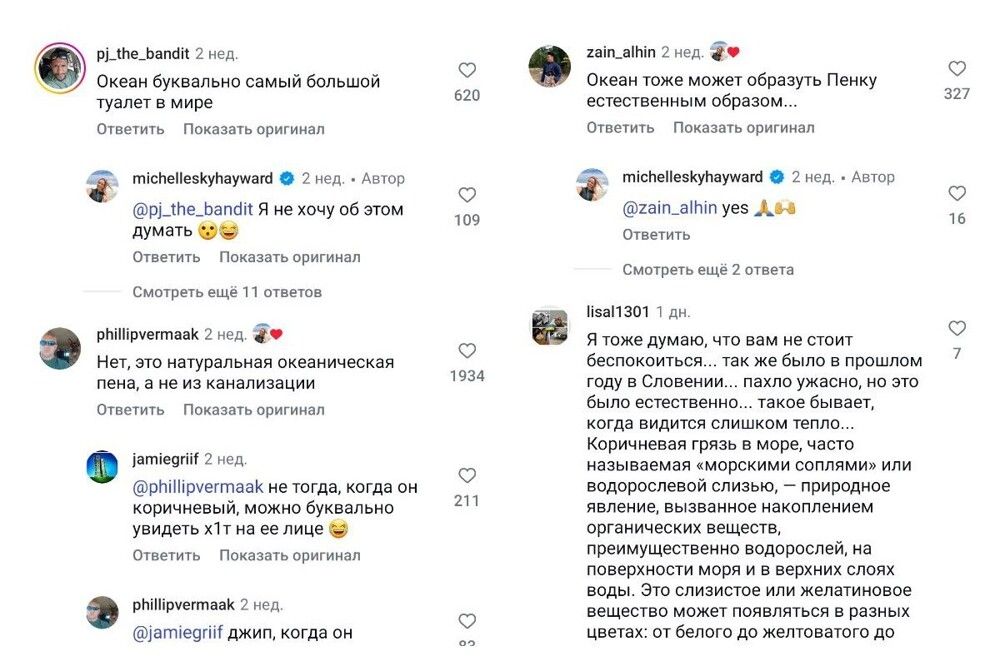Expand "Смотреть ещё 2 ответа" replies
Image resolution: width=1000 pixels, height=666 pixels.
(x=708, y=269)
